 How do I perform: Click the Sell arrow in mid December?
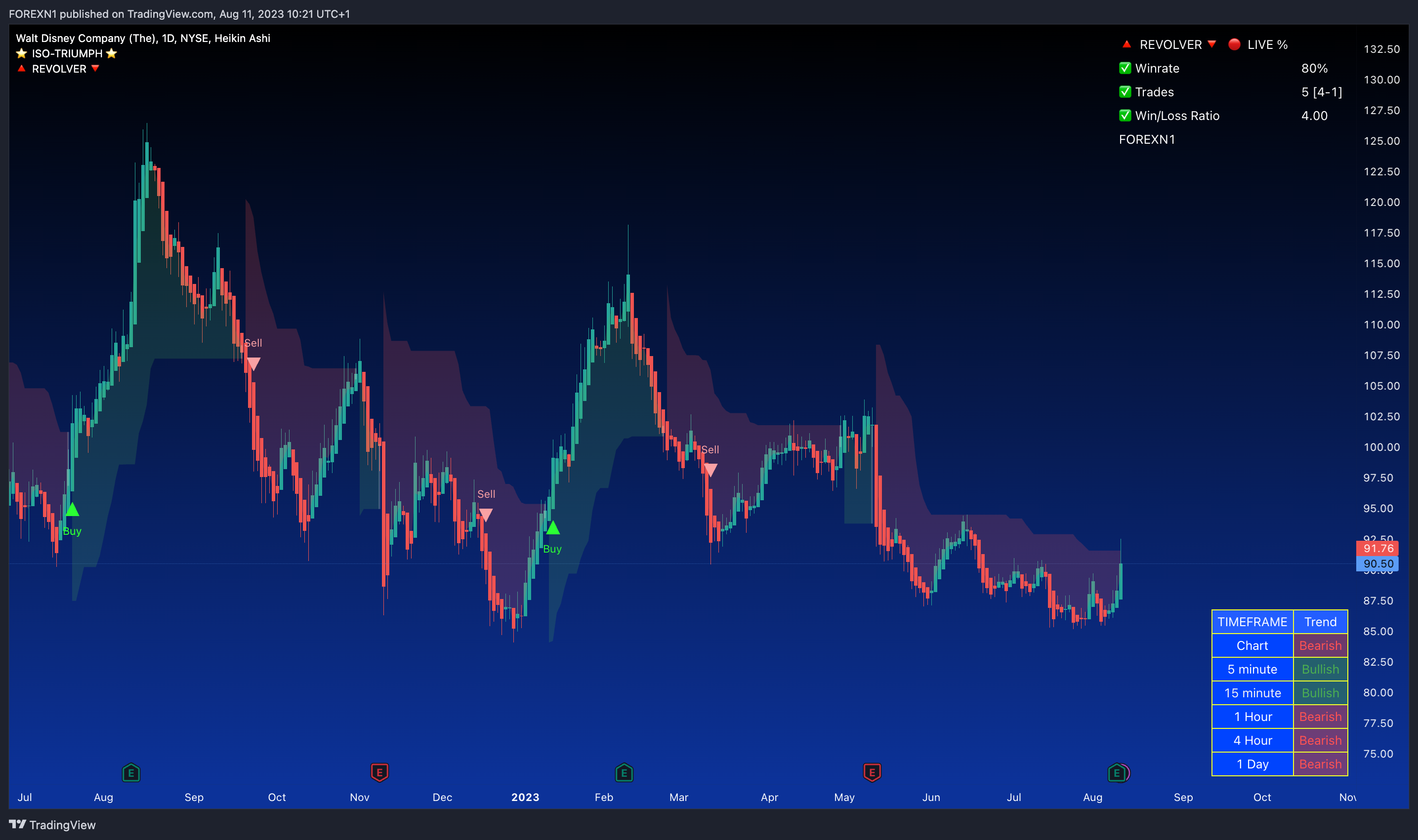(x=486, y=515)
